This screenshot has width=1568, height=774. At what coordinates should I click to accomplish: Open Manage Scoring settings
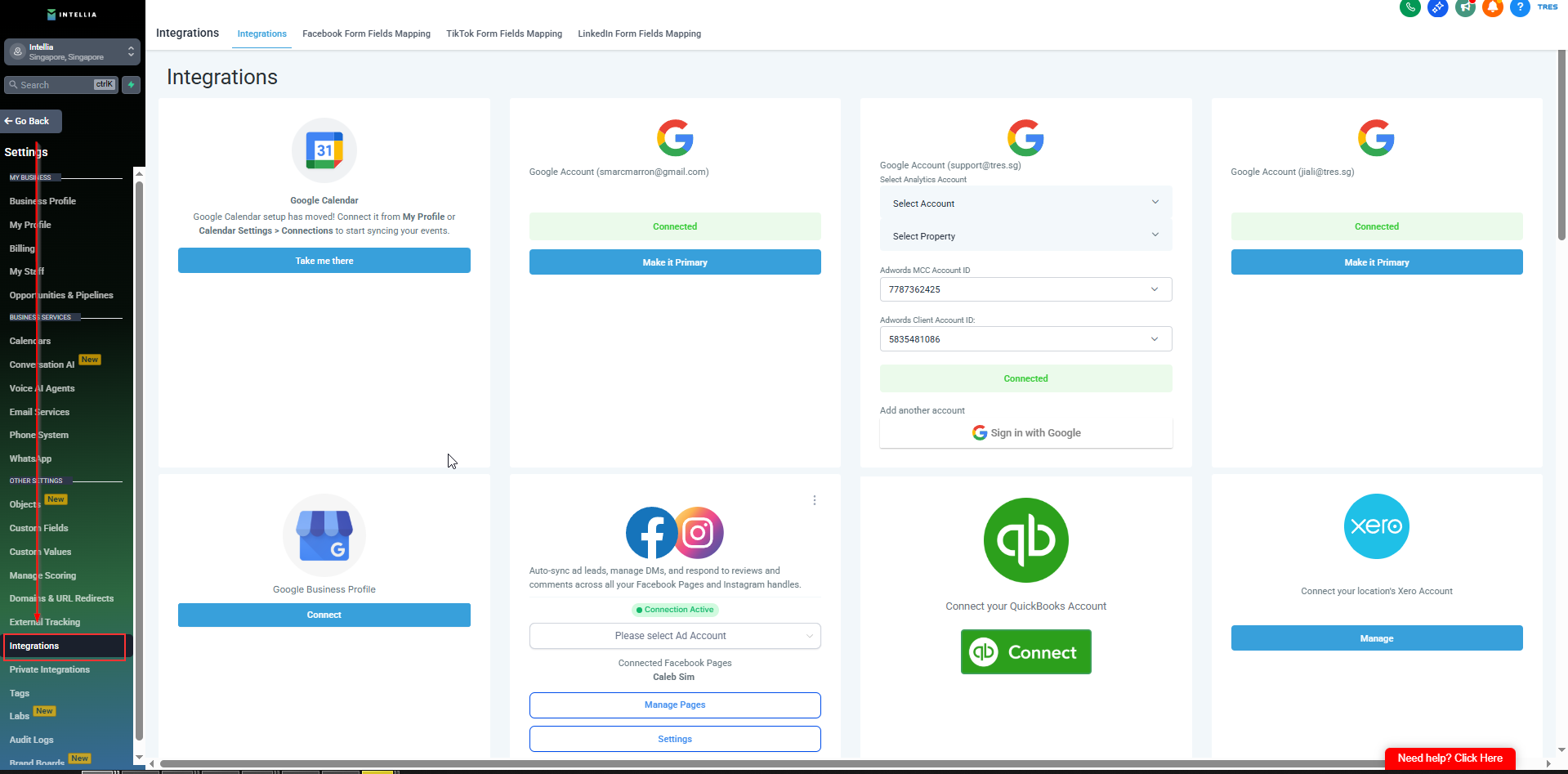pyautogui.click(x=42, y=575)
